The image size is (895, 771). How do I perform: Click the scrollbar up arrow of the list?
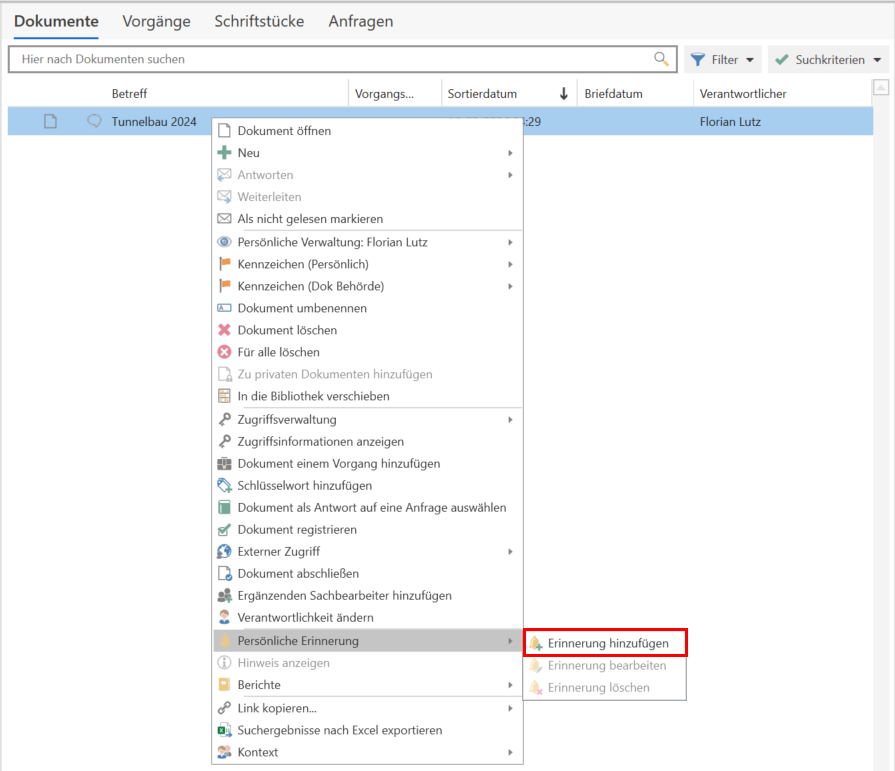(881, 89)
